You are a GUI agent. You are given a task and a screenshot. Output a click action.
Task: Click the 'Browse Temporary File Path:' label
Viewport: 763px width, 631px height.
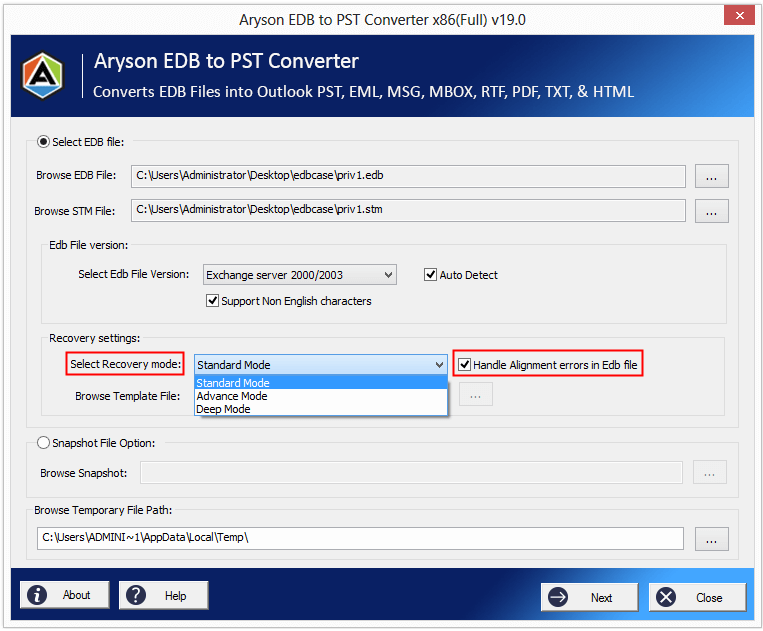pyautogui.click(x=103, y=510)
